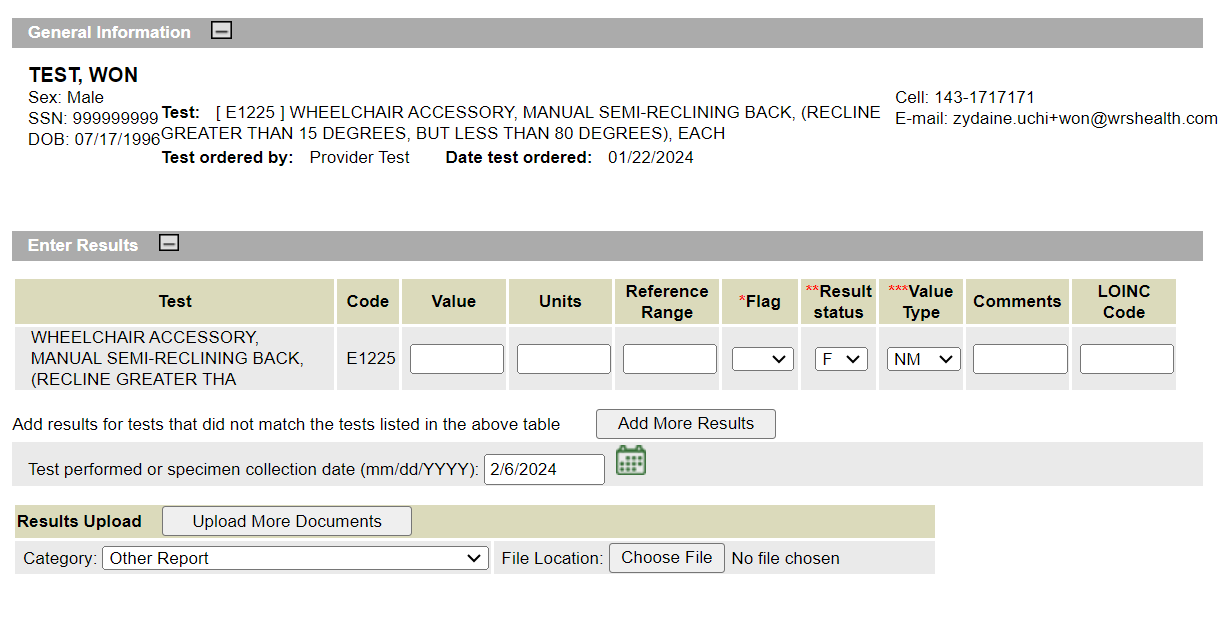Viewport: 1229px width, 626px height.
Task: Click the specimen collection date field
Action: click(544, 469)
